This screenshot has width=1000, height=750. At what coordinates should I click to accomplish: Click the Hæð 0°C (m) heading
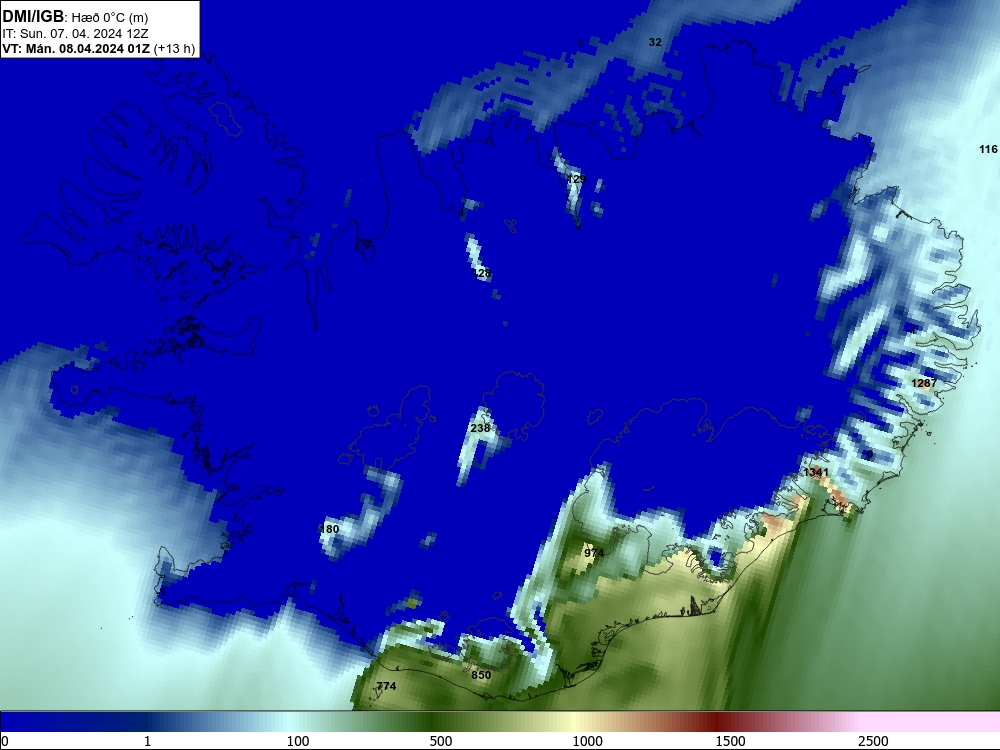click(109, 18)
